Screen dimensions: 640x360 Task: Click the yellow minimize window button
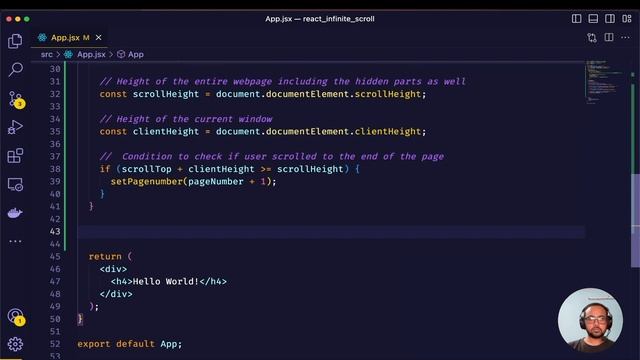(x=18, y=19)
